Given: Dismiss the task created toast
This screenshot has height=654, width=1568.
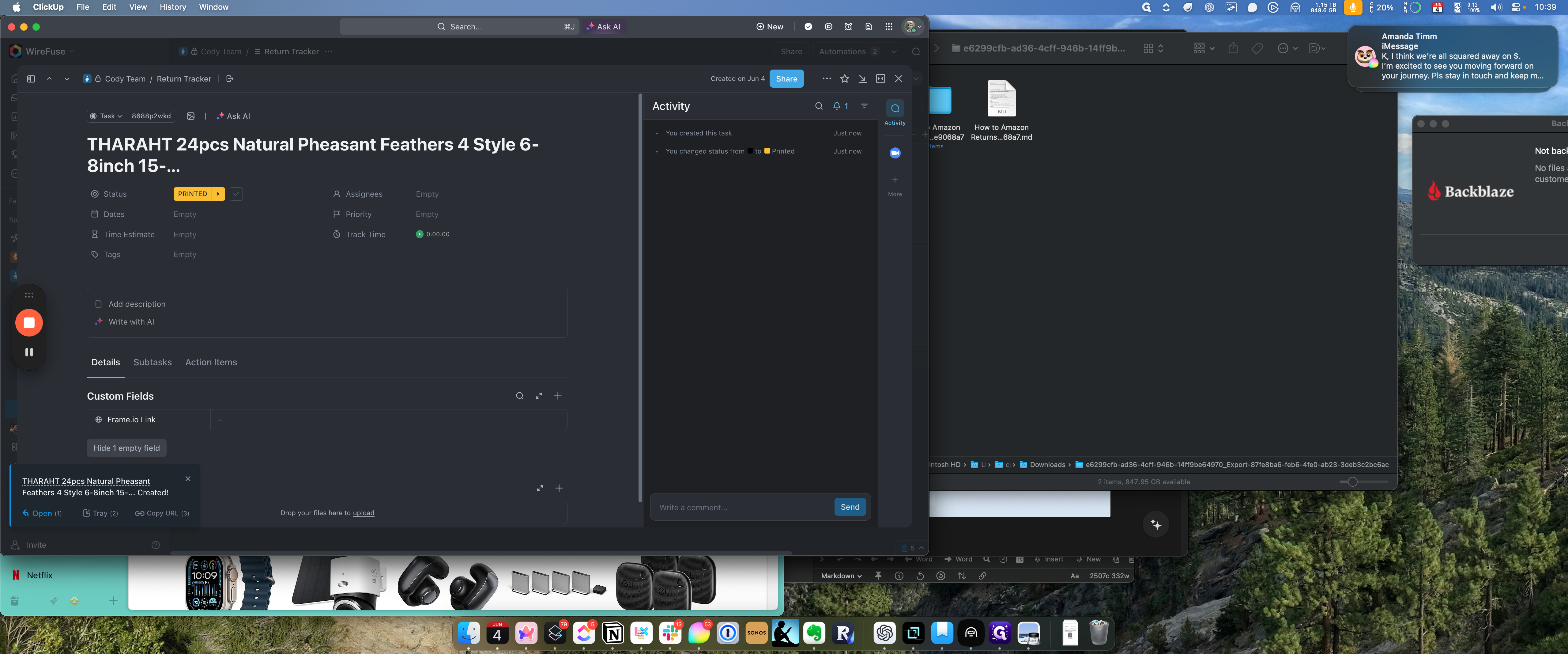Looking at the screenshot, I should tap(188, 479).
